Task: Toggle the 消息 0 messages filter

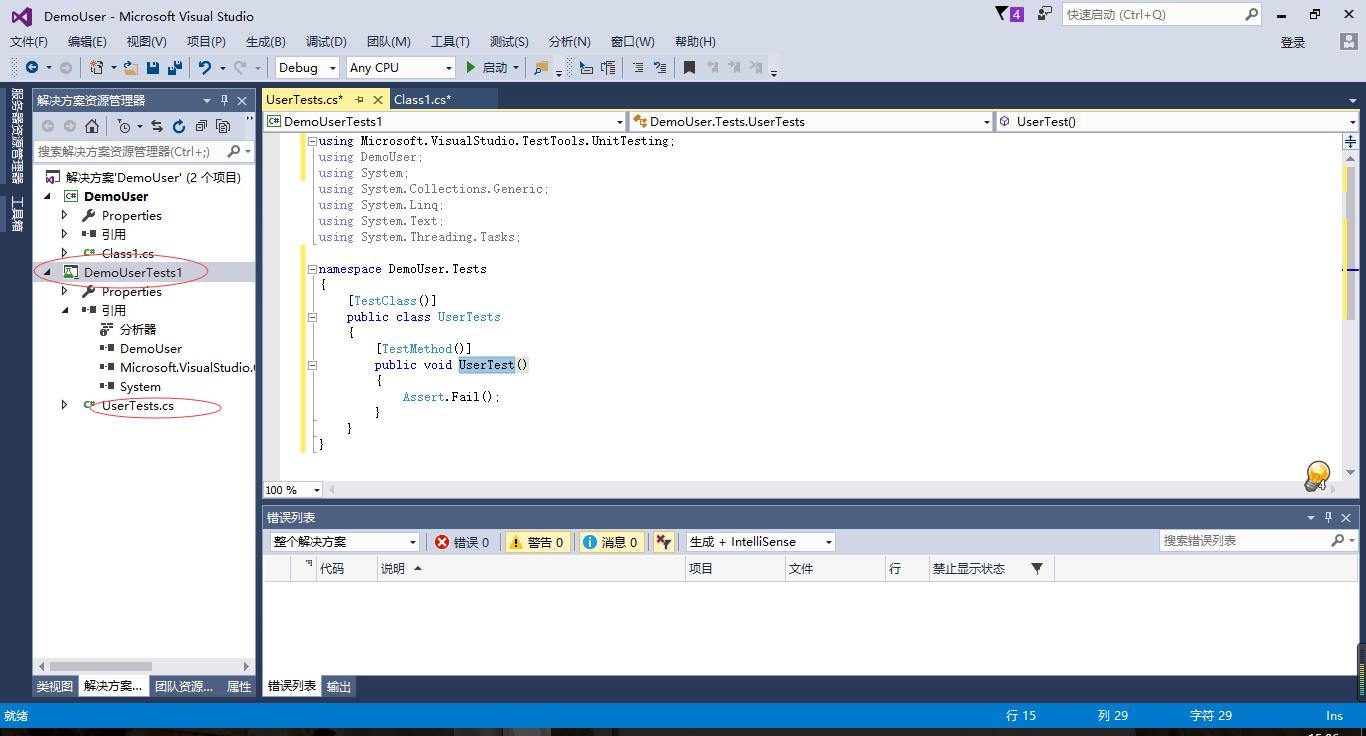Action: click(611, 542)
